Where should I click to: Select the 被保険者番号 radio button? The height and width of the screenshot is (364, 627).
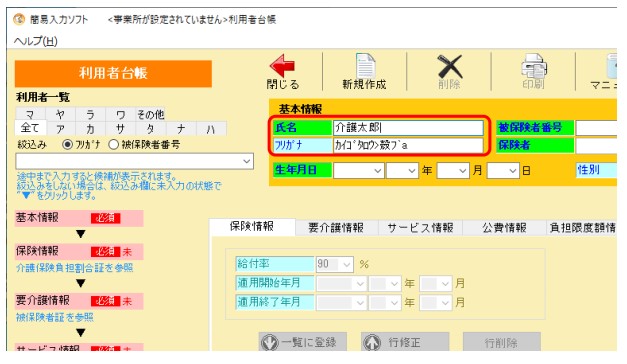coord(113,144)
